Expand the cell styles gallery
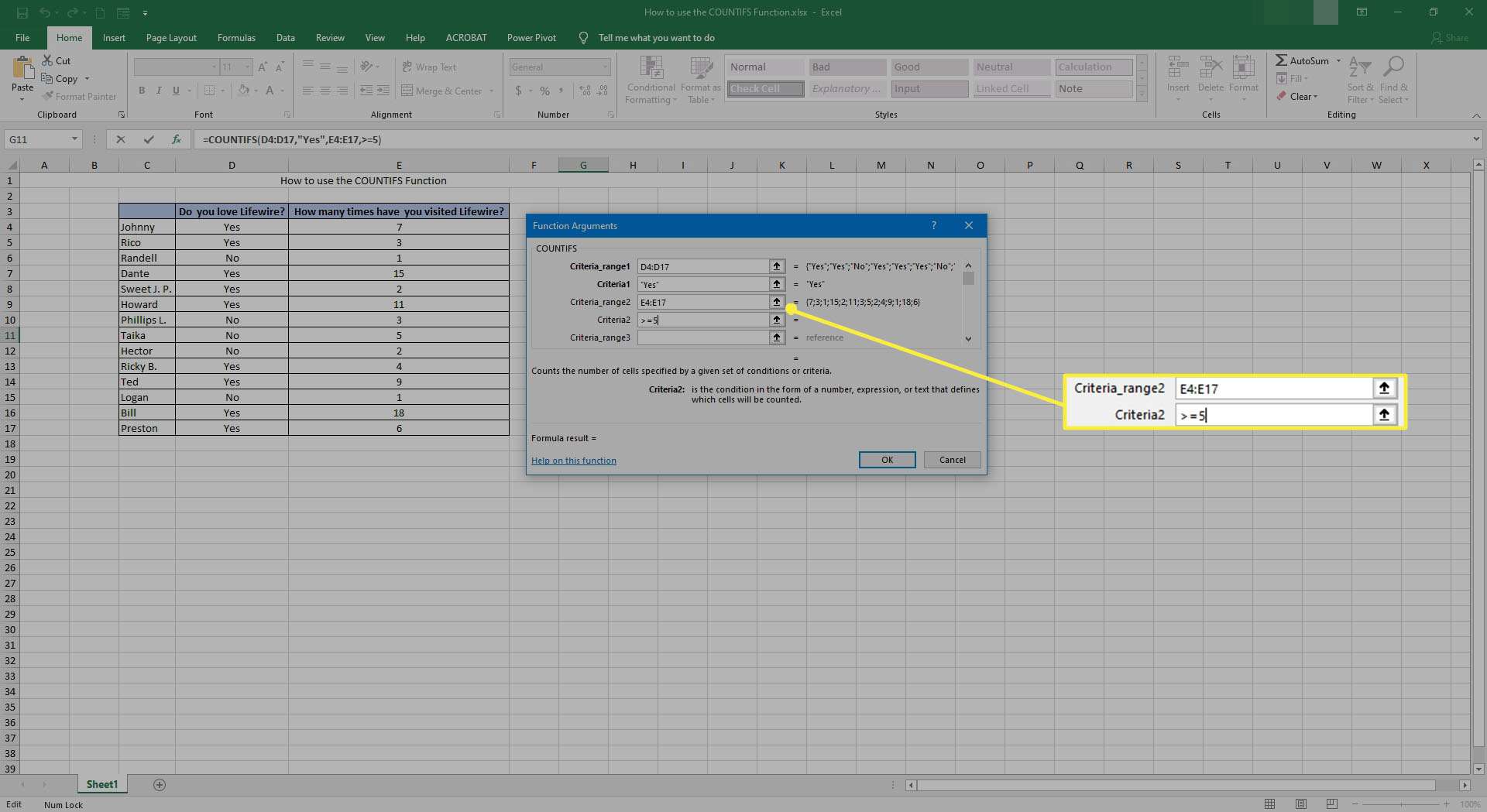This screenshot has height=812, width=1487. point(1142,94)
